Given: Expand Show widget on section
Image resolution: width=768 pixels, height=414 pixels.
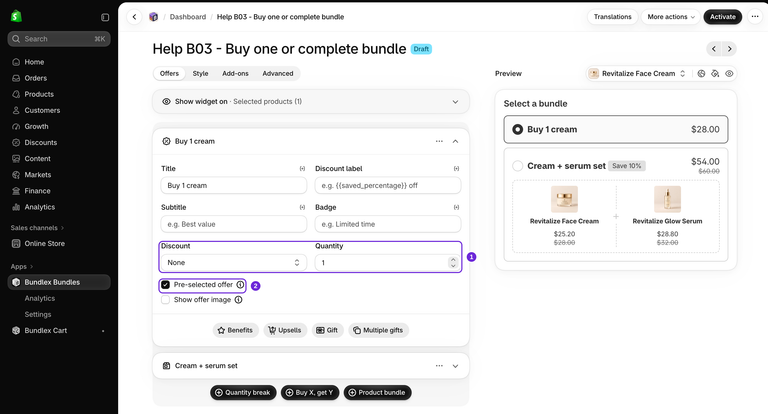Looking at the screenshot, I should [455, 102].
